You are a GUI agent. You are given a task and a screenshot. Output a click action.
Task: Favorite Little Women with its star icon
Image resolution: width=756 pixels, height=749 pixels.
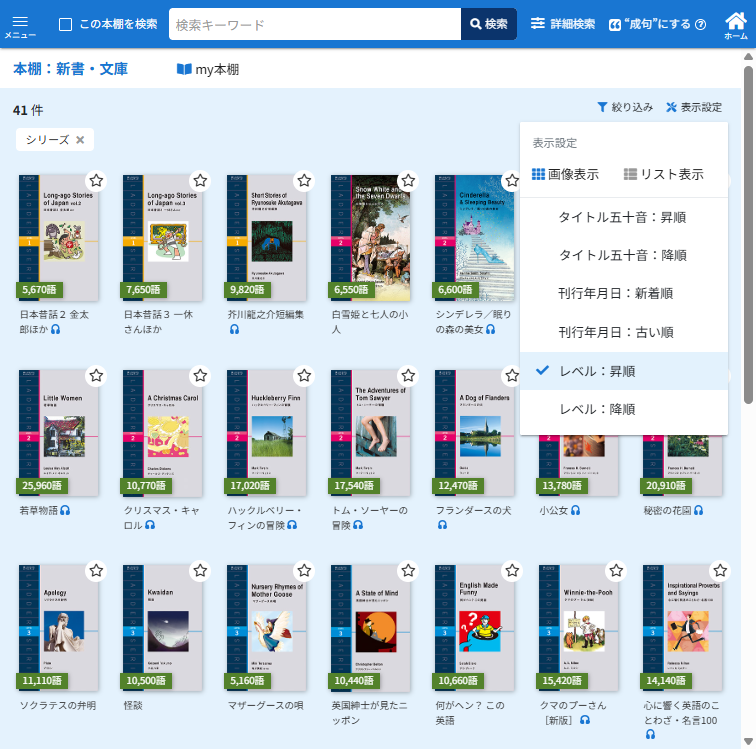[96, 376]
